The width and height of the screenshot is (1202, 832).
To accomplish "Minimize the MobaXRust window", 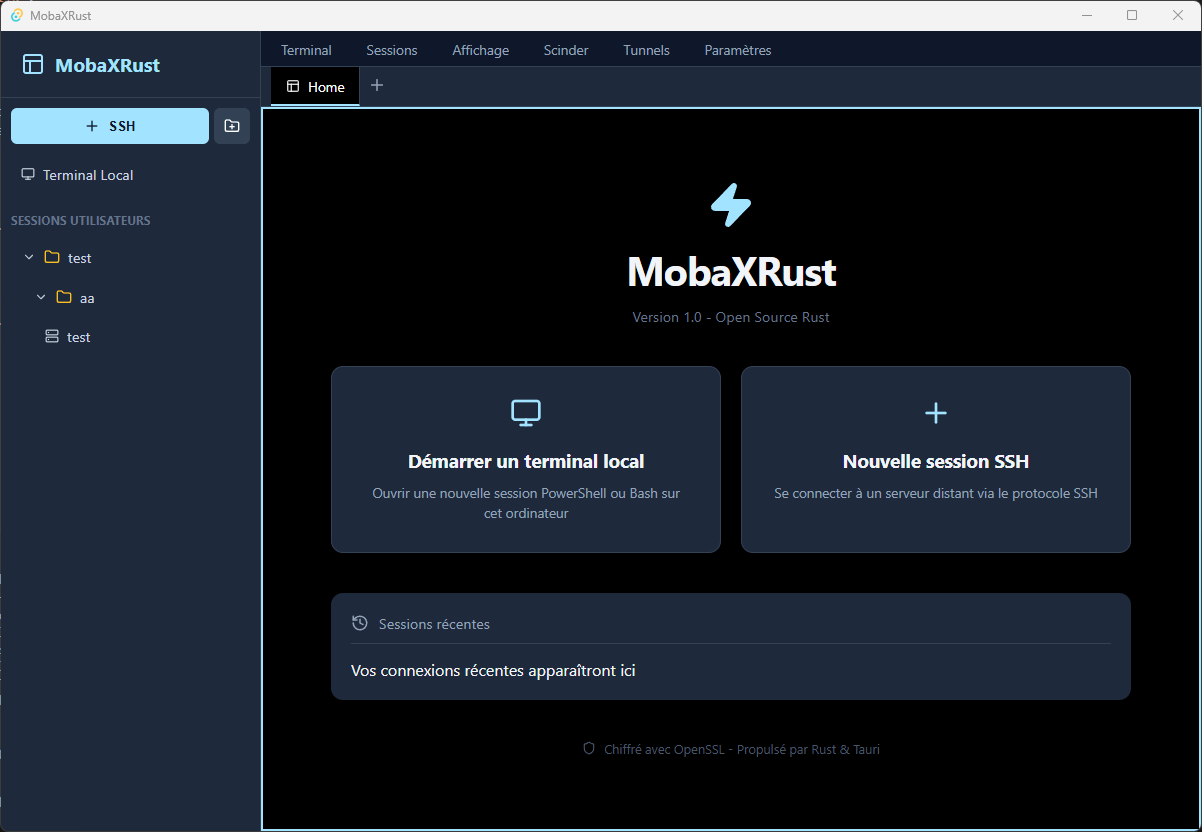I will [1087, 15].
